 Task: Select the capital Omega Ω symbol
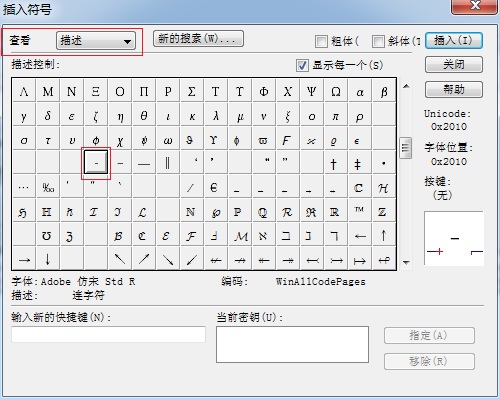click(336, 91)
